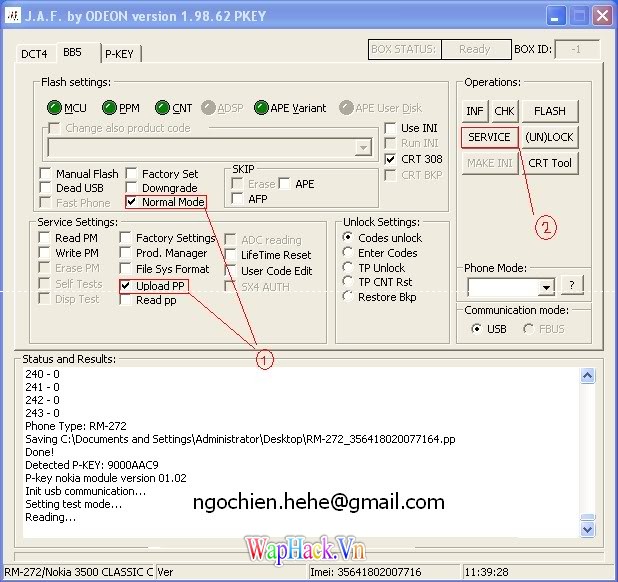Click the RM-272/Nokia 3500 CLASSIC status entry
The width and height of the screenshot is (618, 582).
(x=78, y=572)
